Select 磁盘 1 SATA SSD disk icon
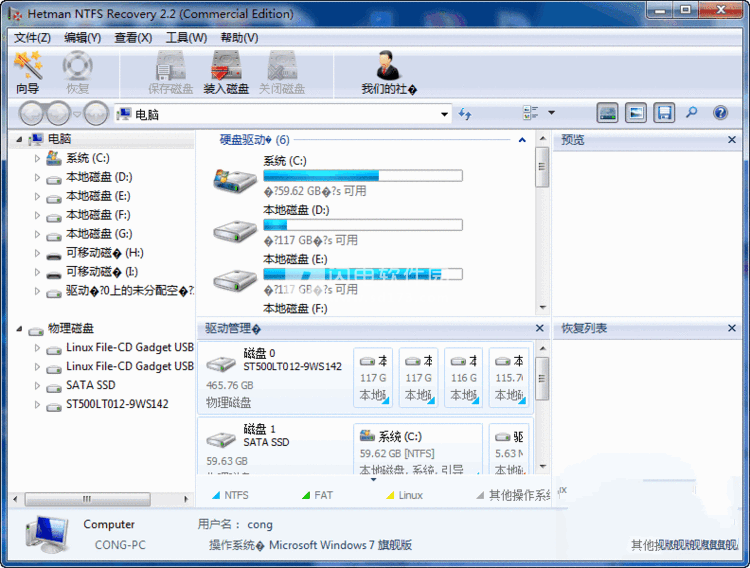The width and height of the screenshot is (750, 568). 221,439
